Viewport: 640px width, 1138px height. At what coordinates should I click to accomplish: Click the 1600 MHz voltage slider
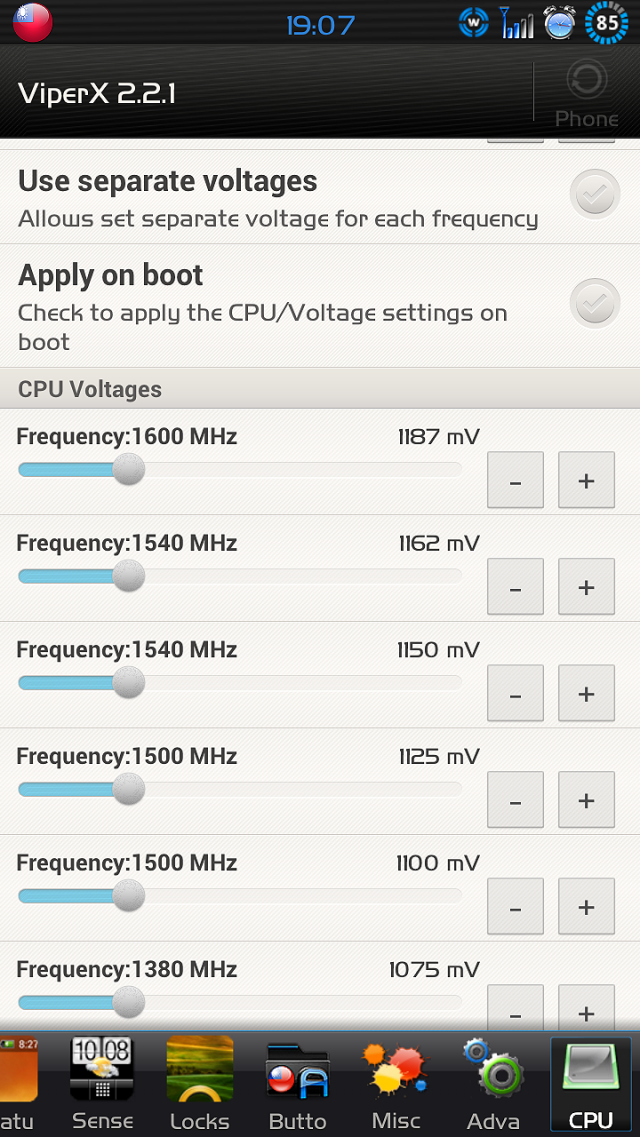click(239, 470)
